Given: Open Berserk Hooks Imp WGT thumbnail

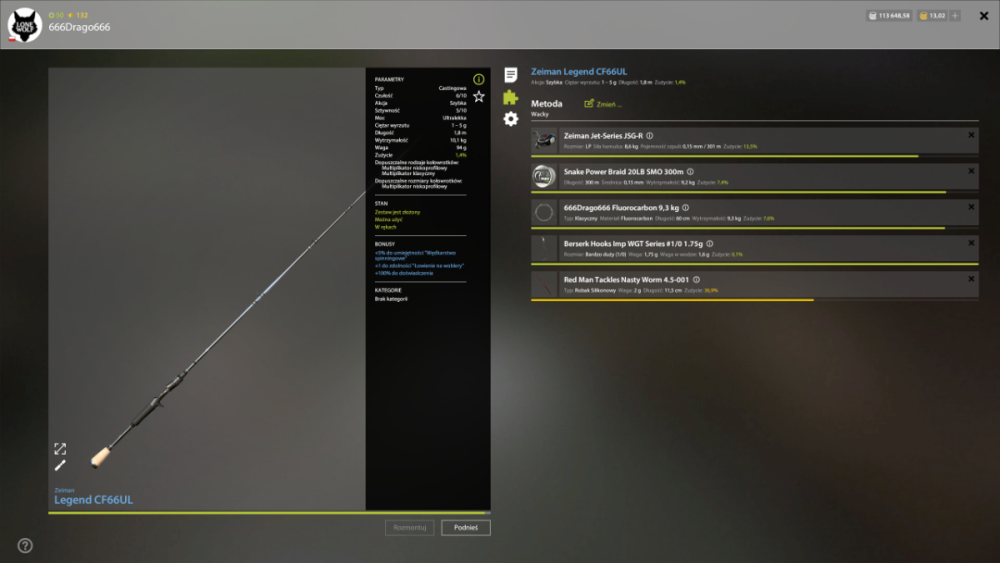Looking at the screenshot, I should tap(544, 248).
